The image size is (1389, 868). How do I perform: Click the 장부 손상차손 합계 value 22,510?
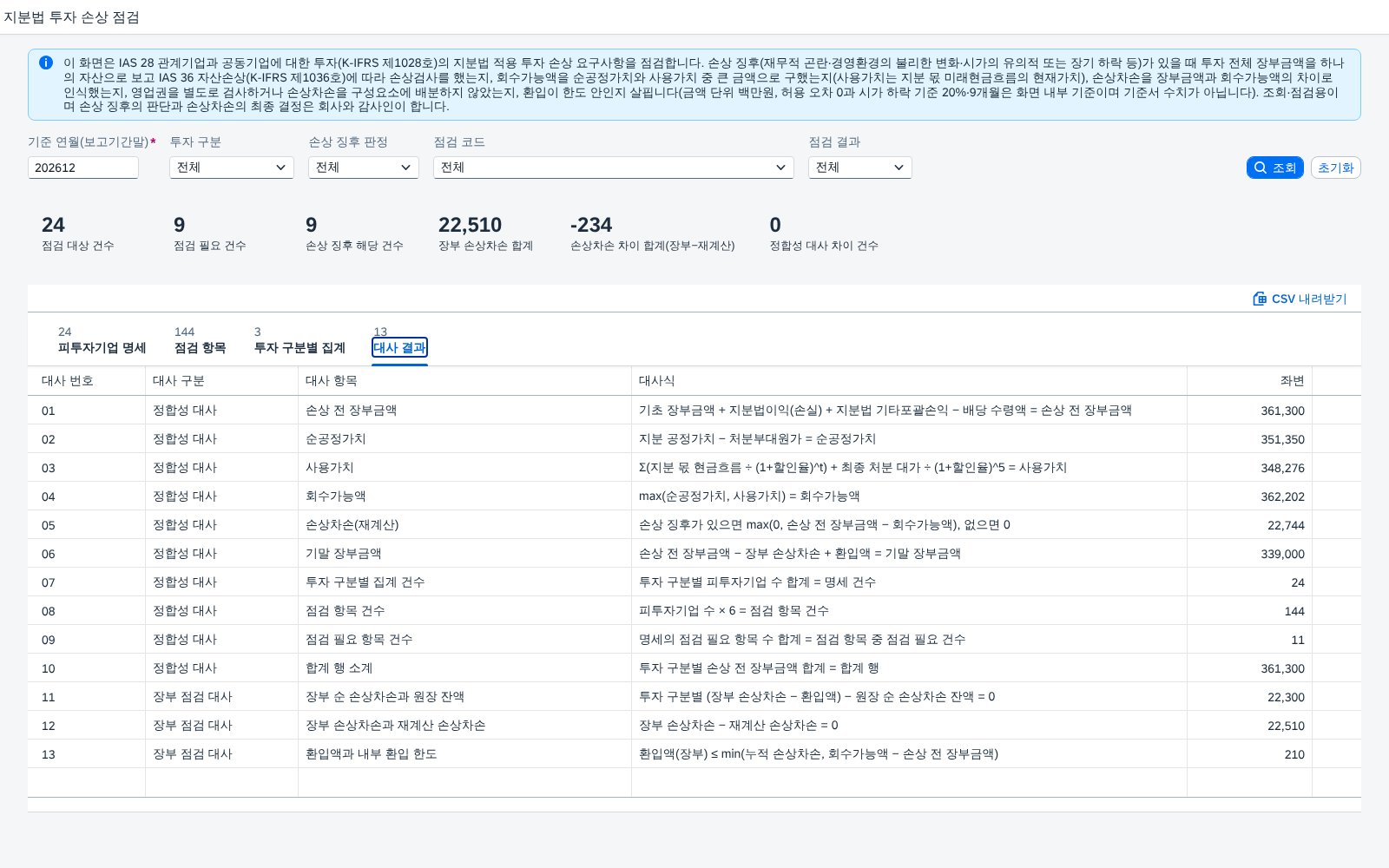[470, 225]
